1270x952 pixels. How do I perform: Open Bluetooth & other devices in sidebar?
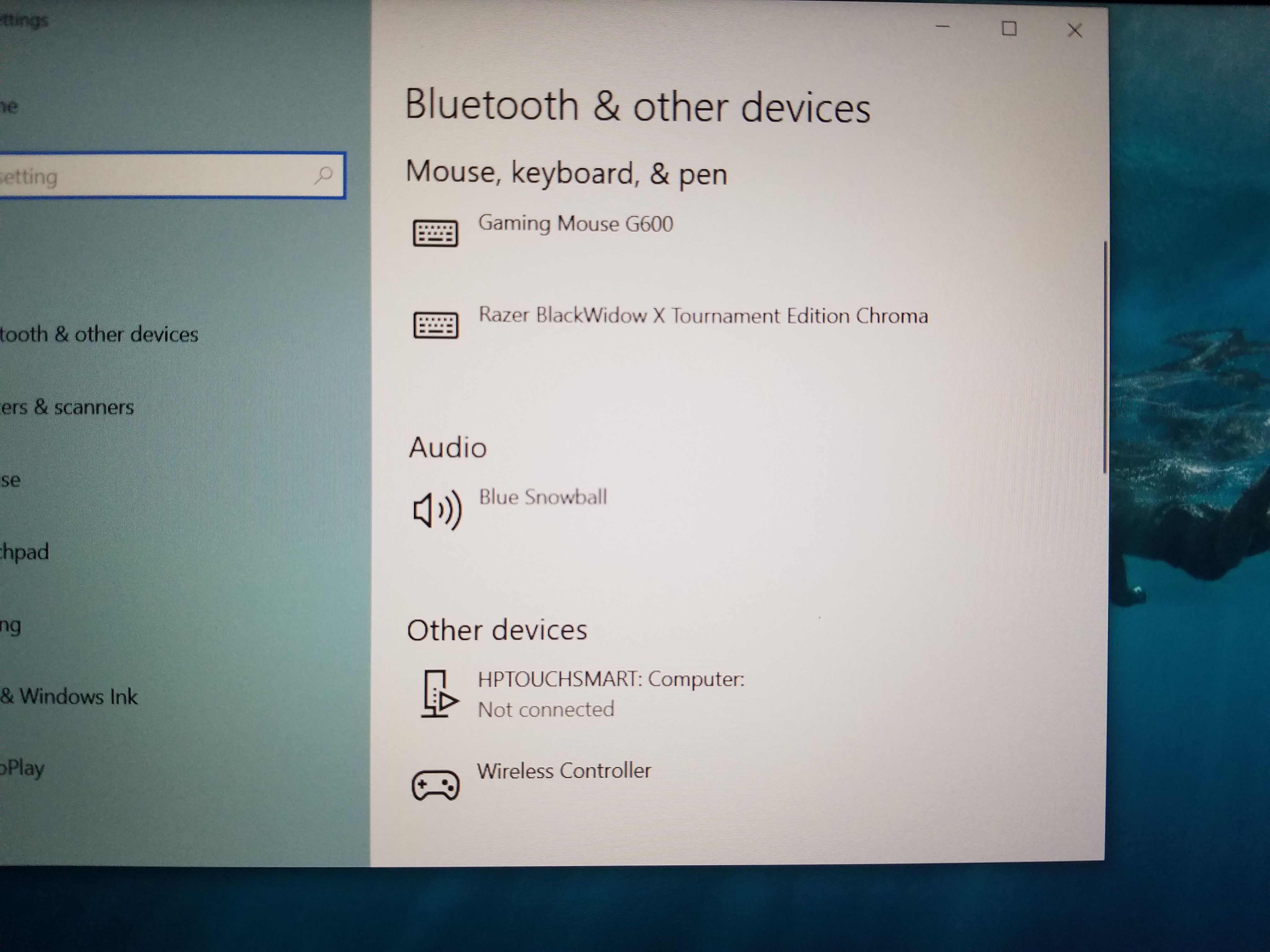pyautogui.click(x=99, y=334)
